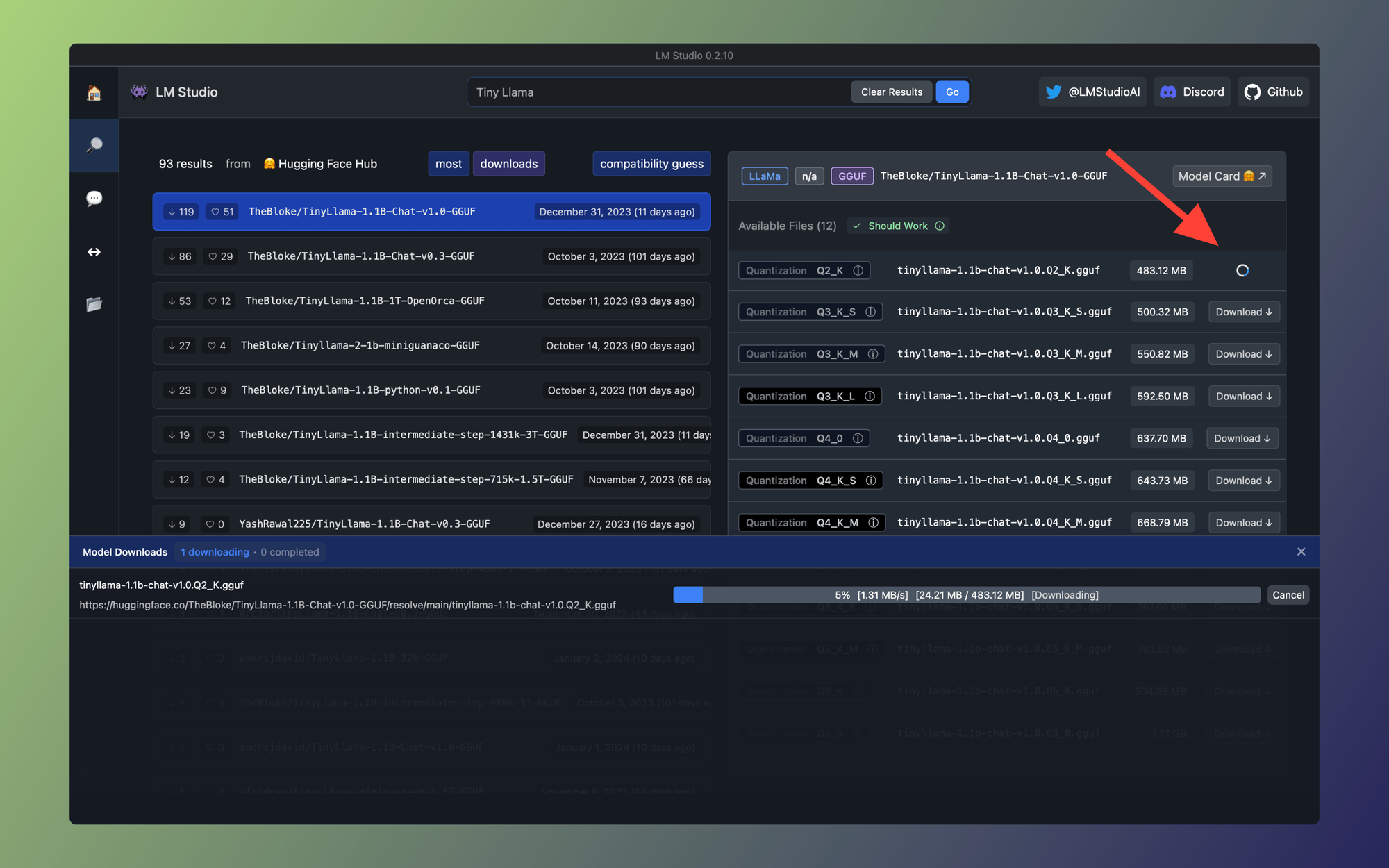Toggle the 'compatibility guess' filter button
Screen dimensions: 1389x868
click(x=651, y=163)
